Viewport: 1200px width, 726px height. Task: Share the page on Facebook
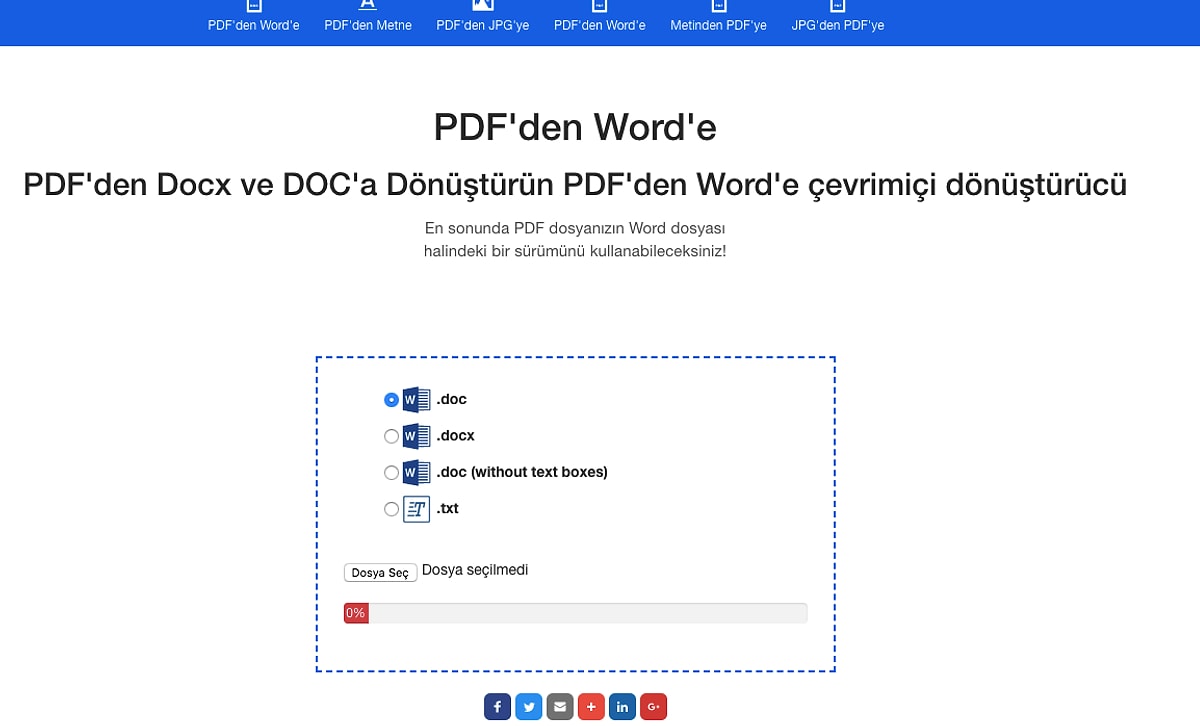click(x=497, y=707)
